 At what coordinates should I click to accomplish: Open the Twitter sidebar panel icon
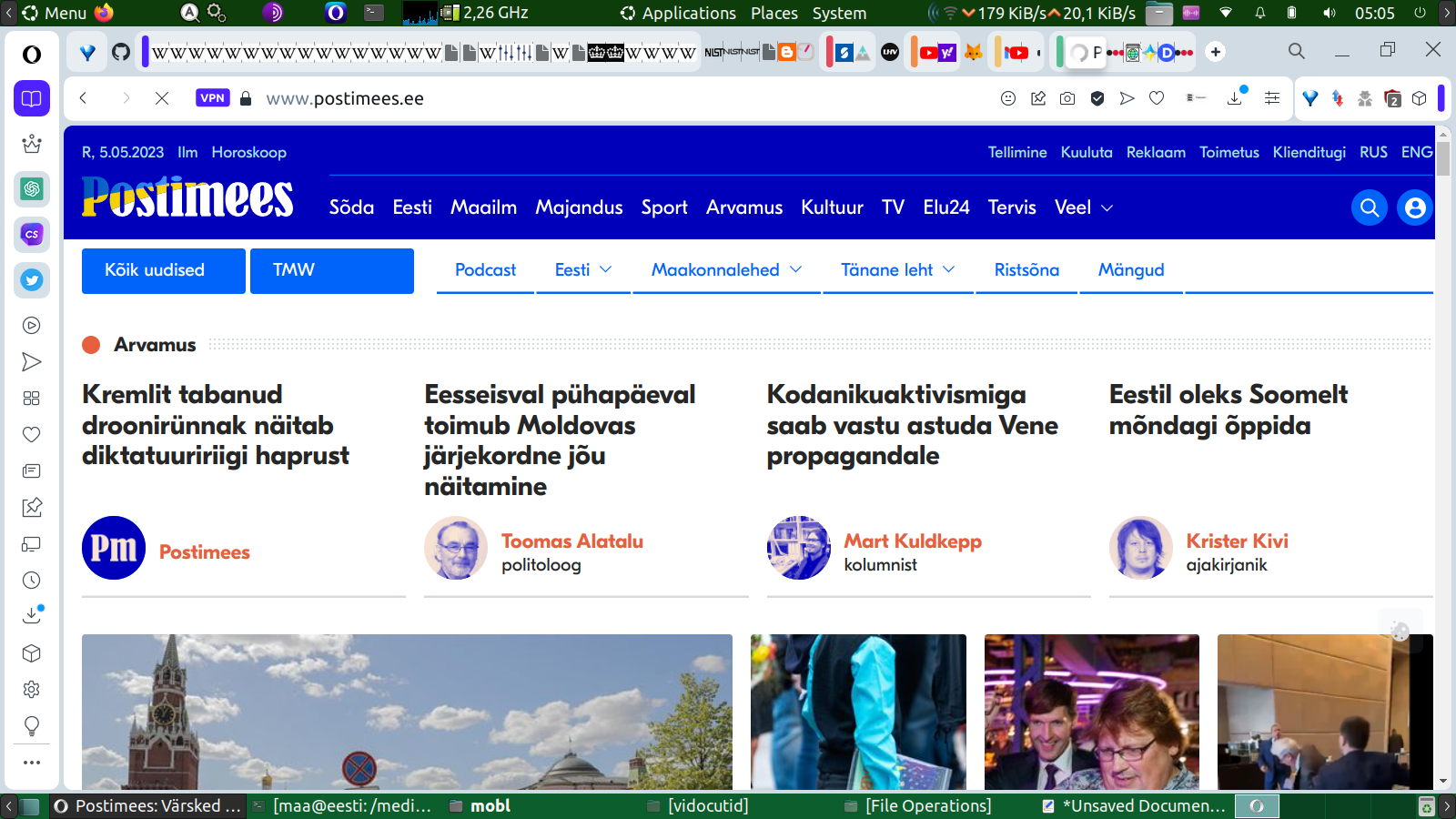point(32,280)
